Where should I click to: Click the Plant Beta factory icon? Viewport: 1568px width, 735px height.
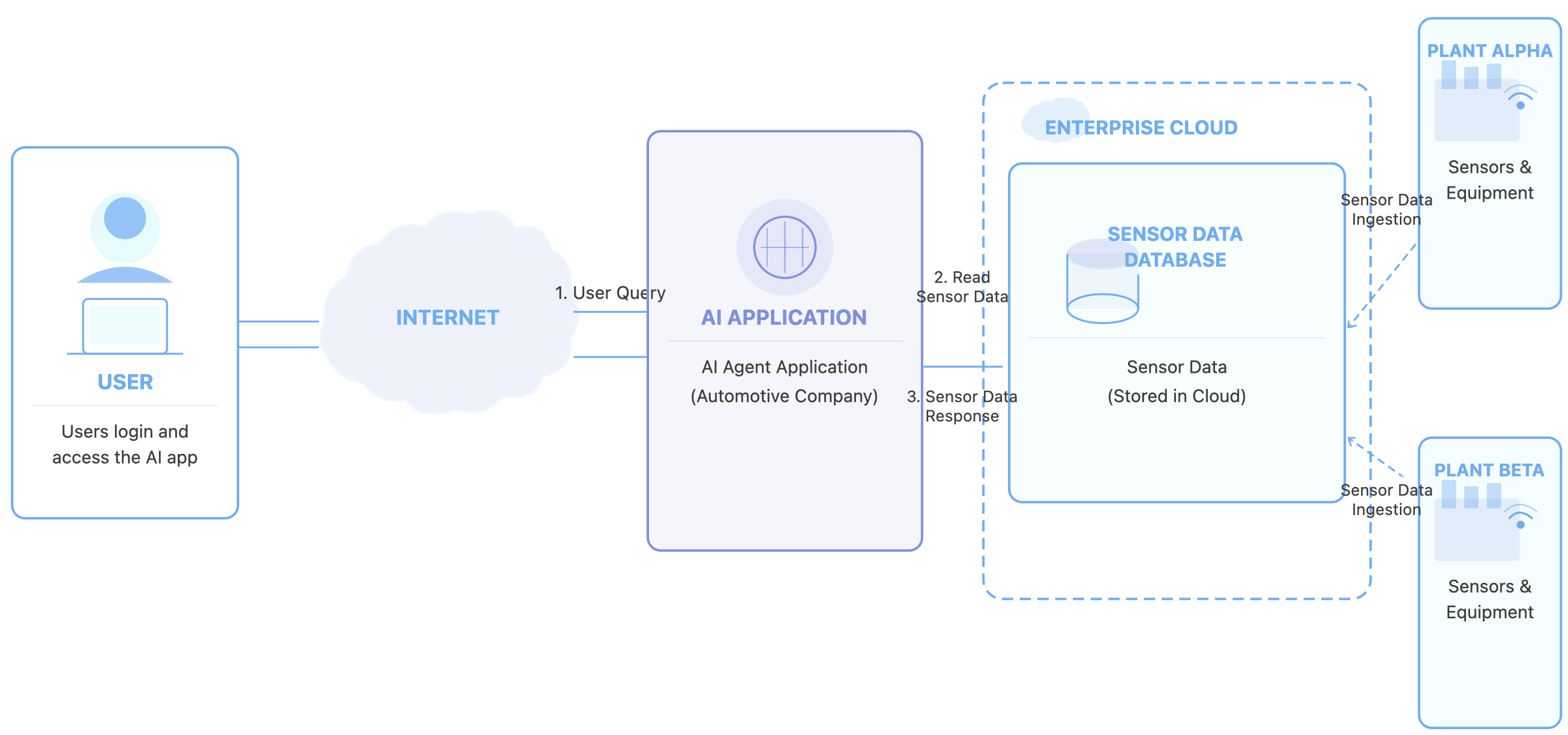click(x=1476, y=521)
